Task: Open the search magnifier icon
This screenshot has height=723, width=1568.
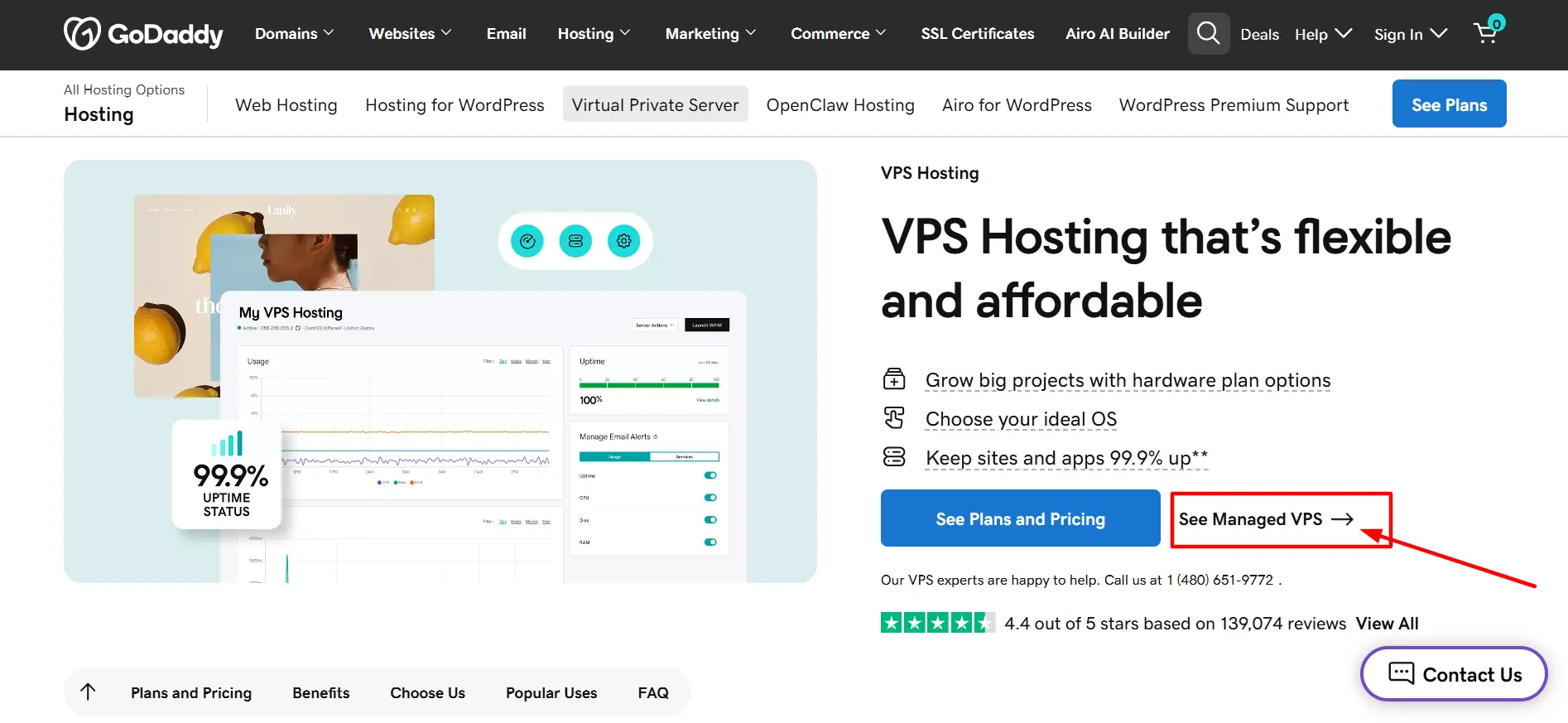Action: coord(1209,34)
